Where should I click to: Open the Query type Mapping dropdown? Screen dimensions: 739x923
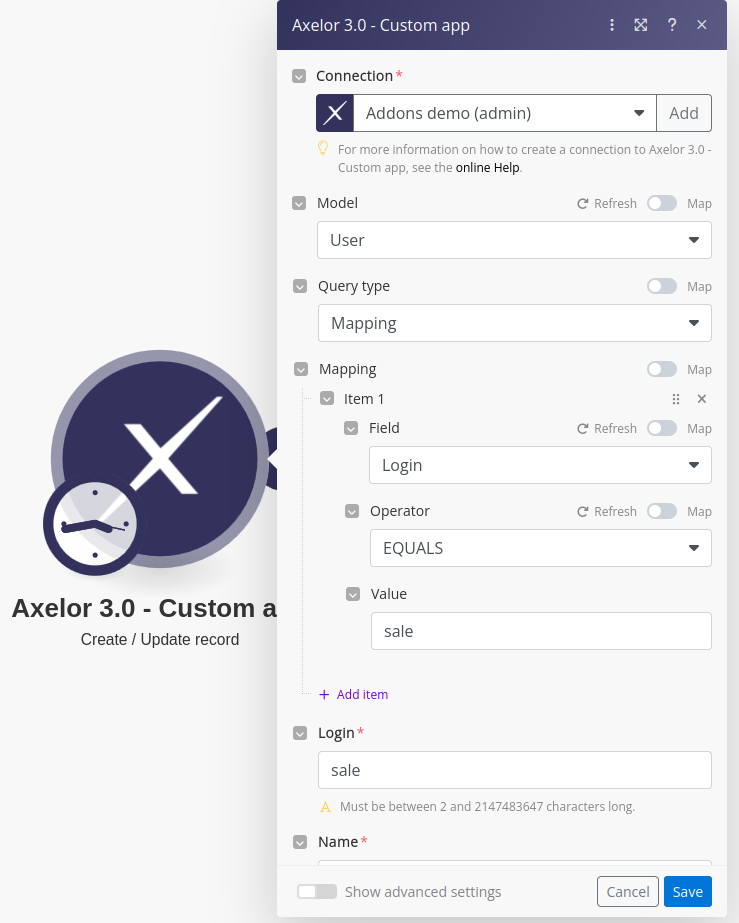point(514,323)
